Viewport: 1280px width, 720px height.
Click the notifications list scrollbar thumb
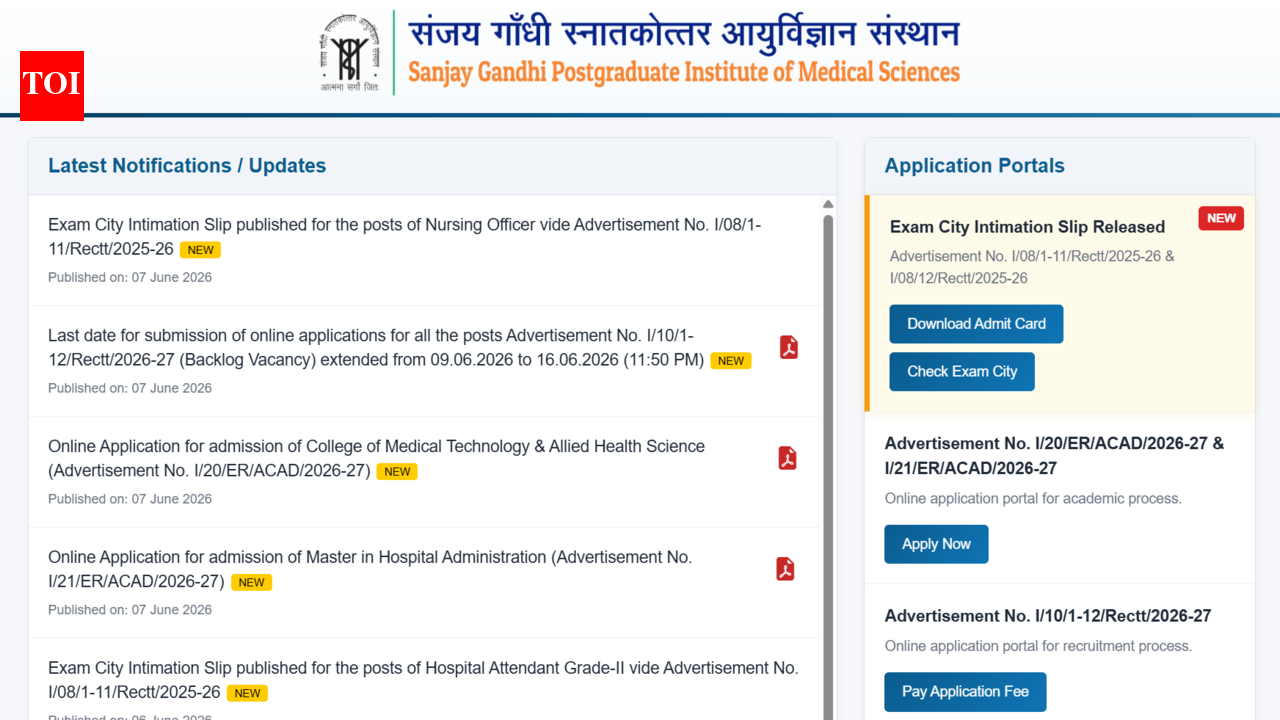pos(828,466)
